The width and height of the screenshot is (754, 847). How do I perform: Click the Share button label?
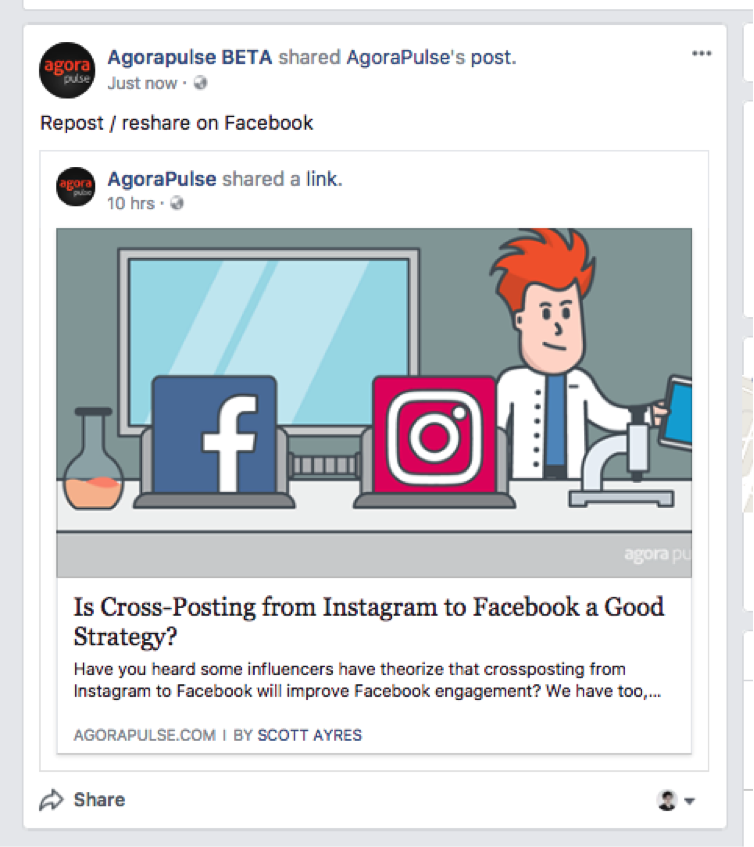tap(99, 800)
